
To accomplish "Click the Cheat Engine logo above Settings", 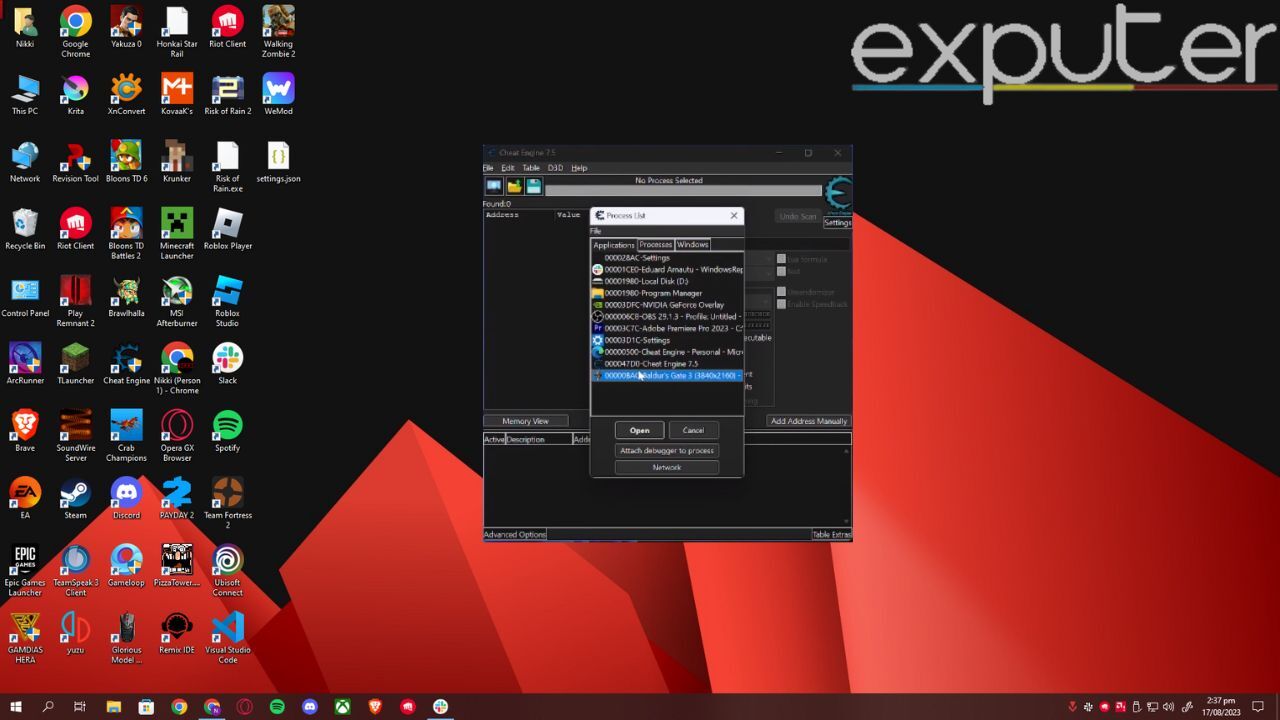I will [x=838, y=195].
